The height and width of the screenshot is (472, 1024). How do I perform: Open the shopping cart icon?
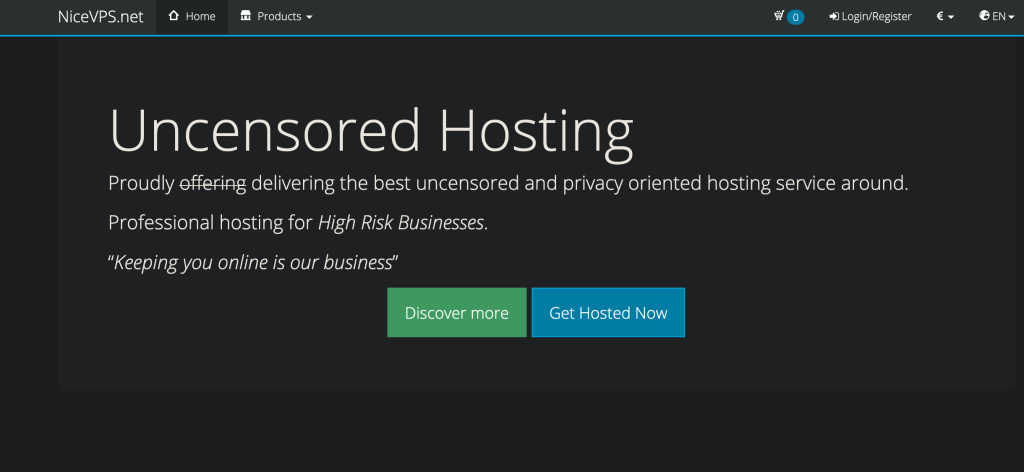(778, 16)
